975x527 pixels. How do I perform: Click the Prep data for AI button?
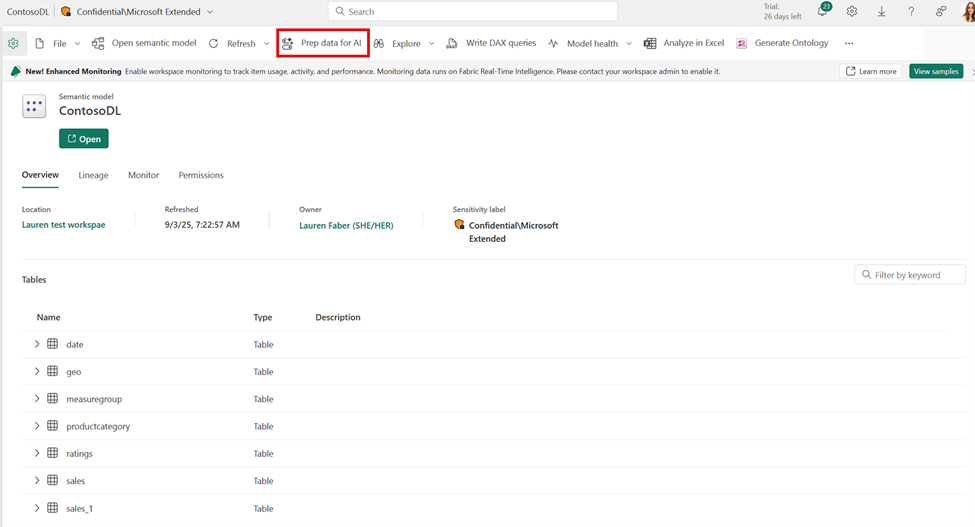[x=322, y=44]
